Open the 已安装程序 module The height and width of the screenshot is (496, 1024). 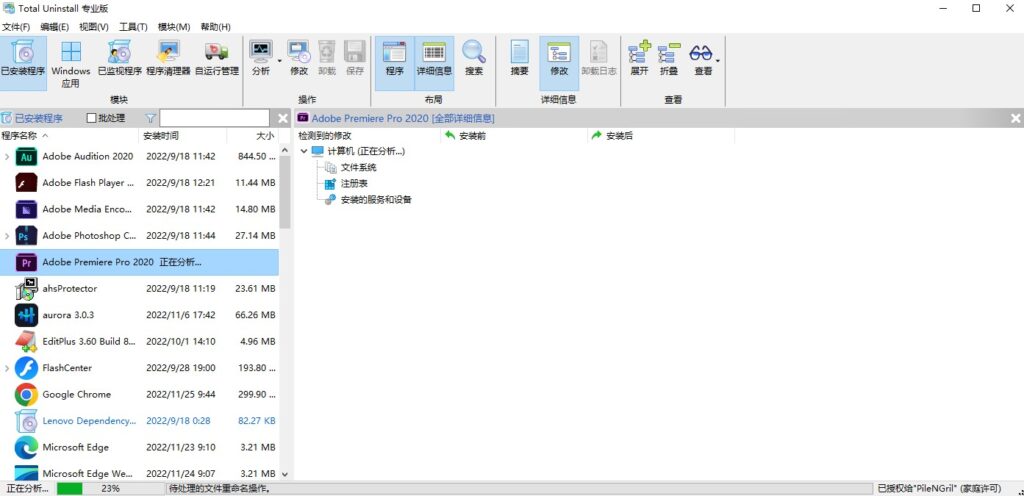24,63
